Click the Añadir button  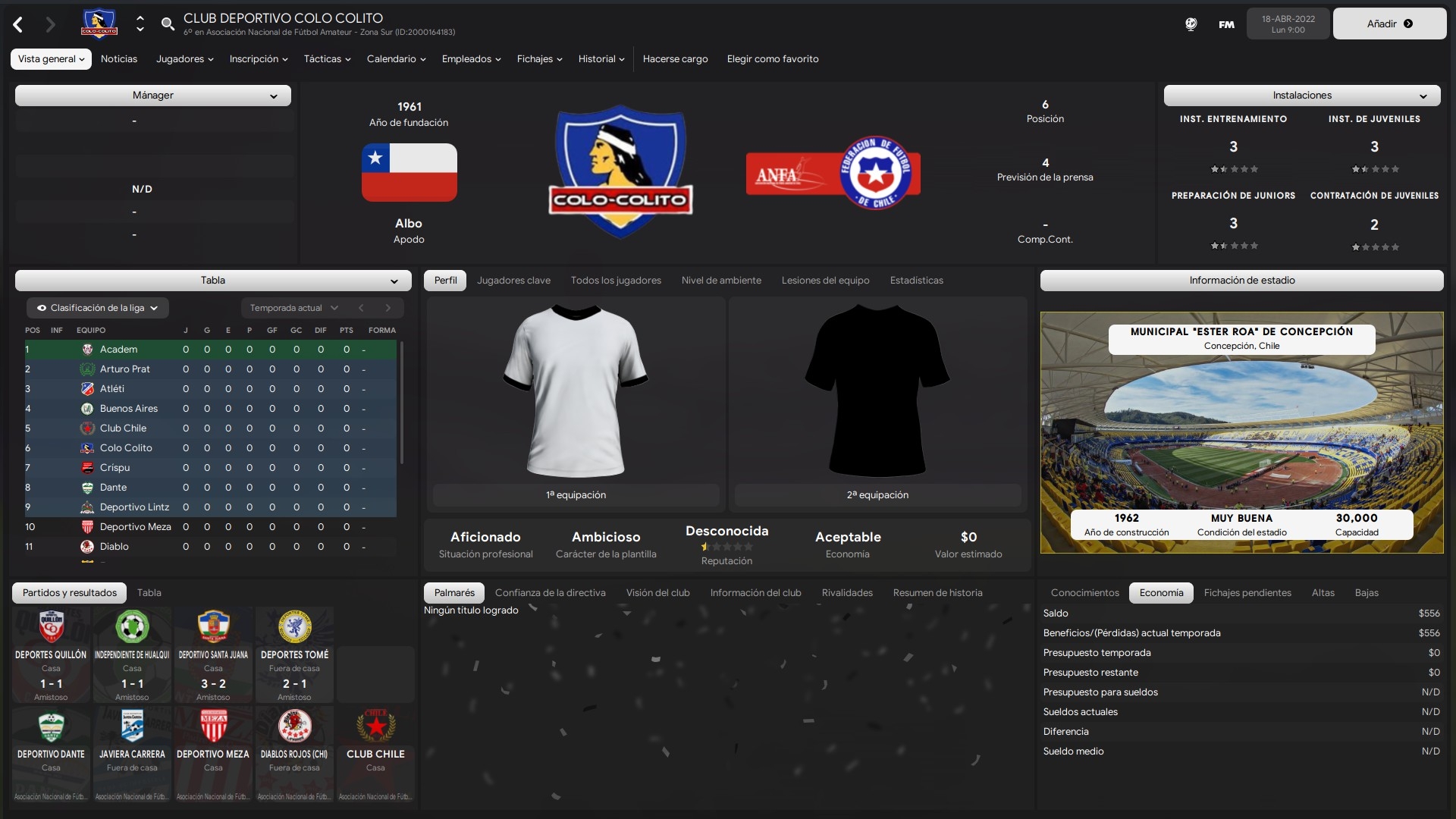coord(1389,24)
